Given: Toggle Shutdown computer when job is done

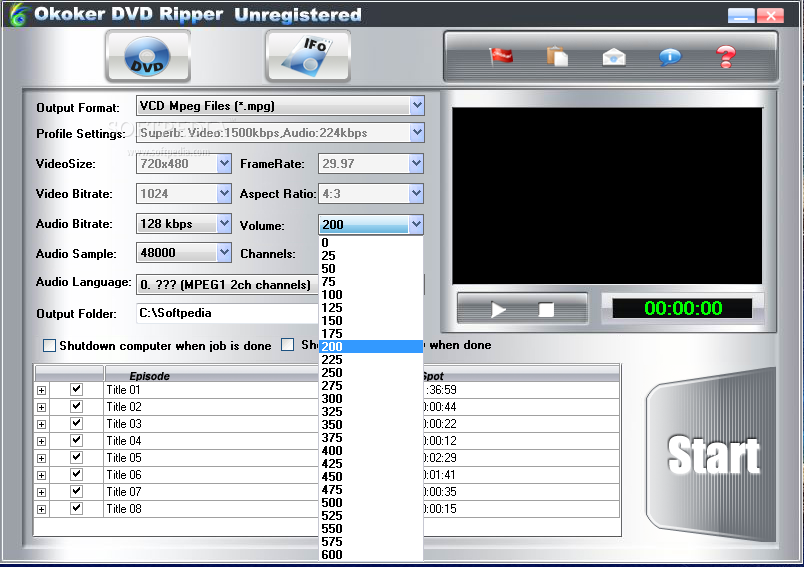Looking at the screenshot, I should click(49, 346).
